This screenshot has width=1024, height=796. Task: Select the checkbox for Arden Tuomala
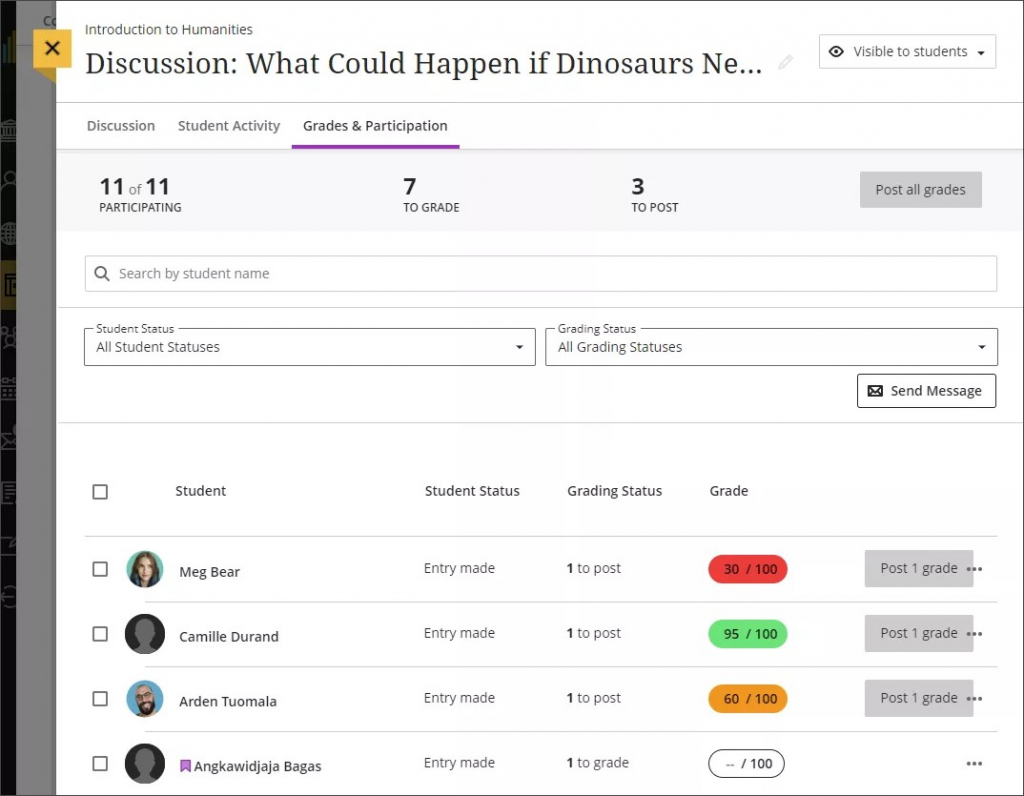tap(100, 698)
